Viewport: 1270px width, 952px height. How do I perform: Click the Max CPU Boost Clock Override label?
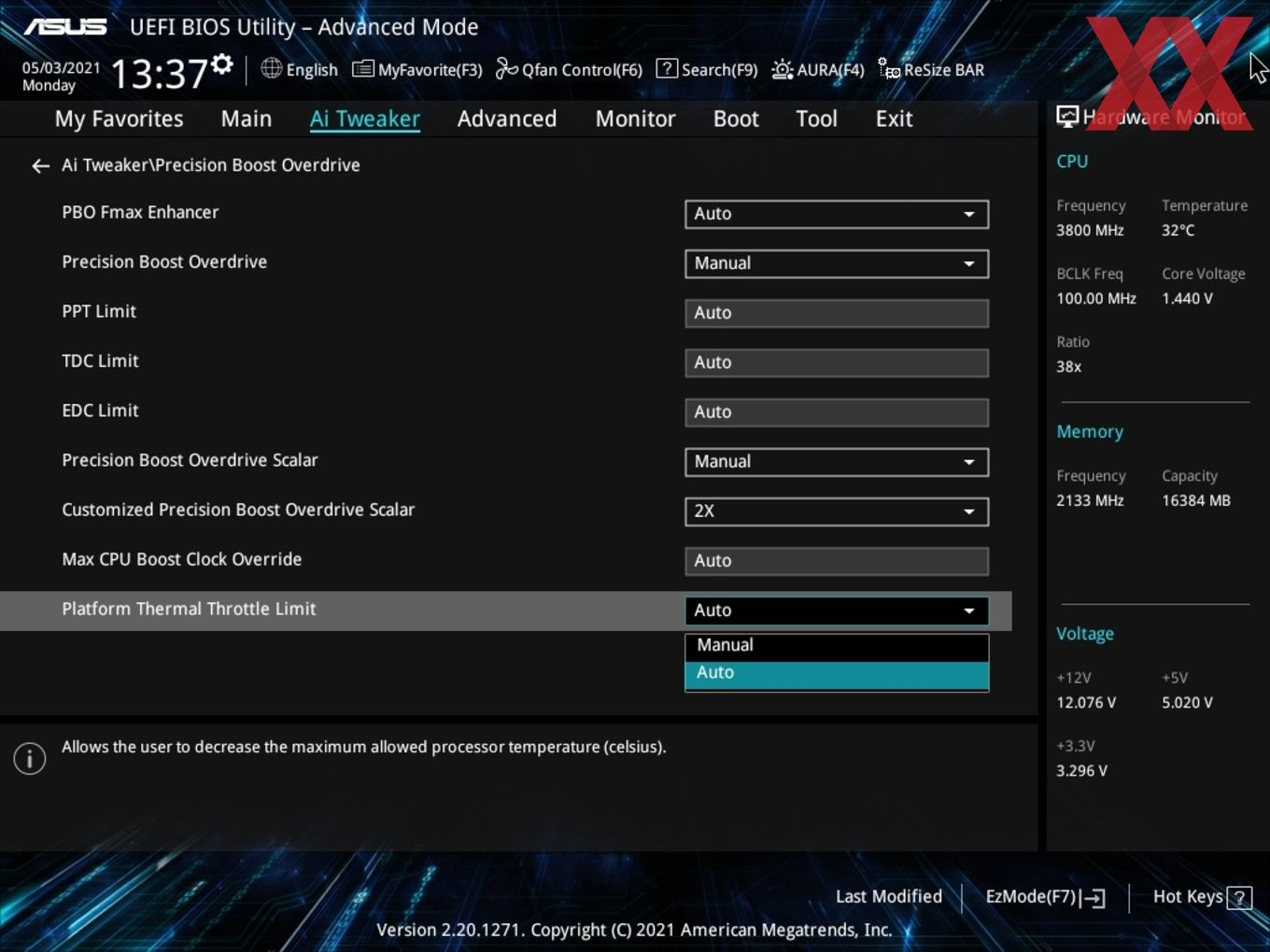coord(182,559)
